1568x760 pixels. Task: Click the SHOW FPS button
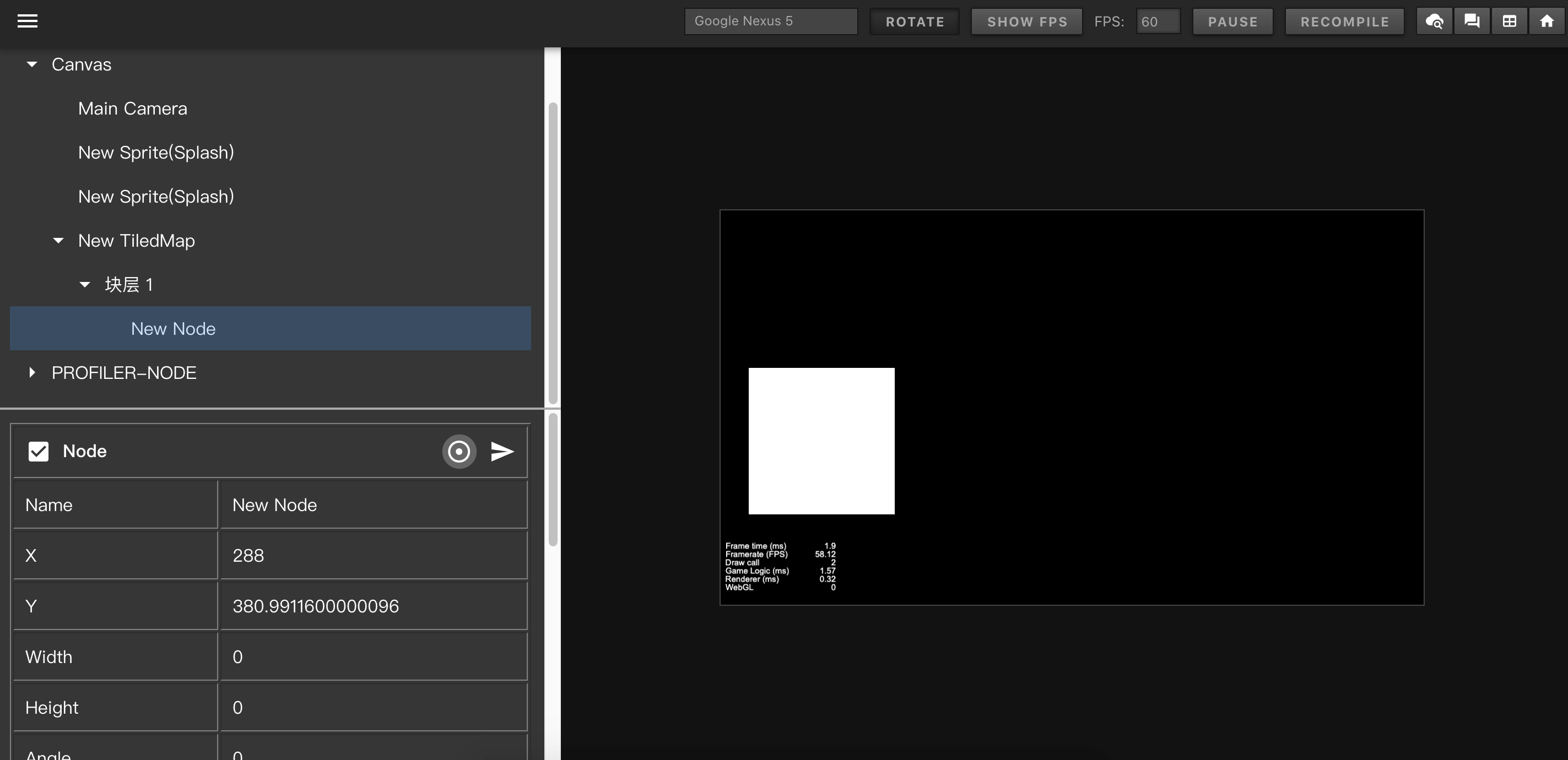(1026, 22)
